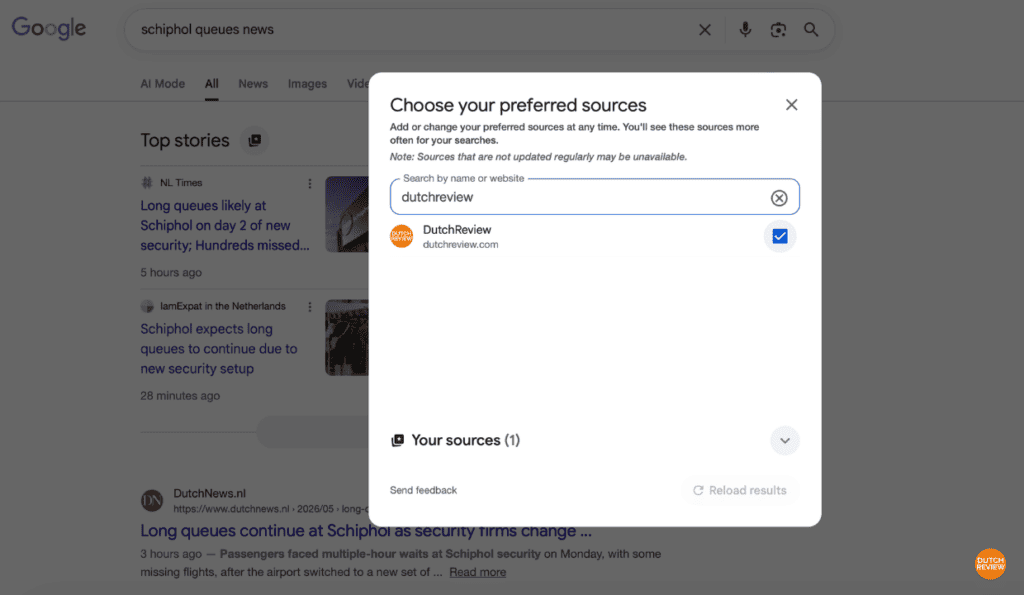Click the DutchReview orange logo in results
The image size is (1024, 595).
[402, 236]
